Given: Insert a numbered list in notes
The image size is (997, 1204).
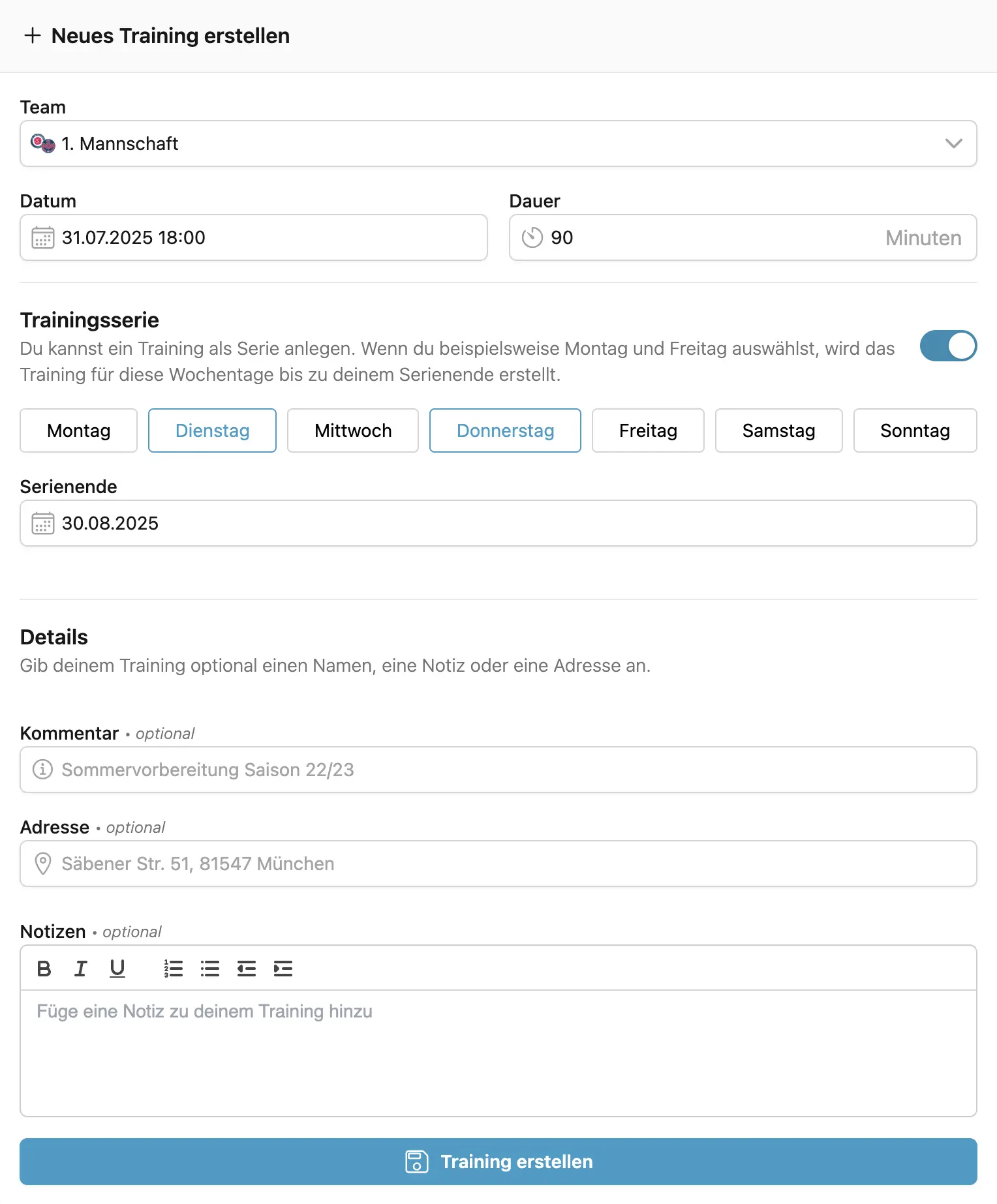Looking at the screenshot, I should click(174, 969).
